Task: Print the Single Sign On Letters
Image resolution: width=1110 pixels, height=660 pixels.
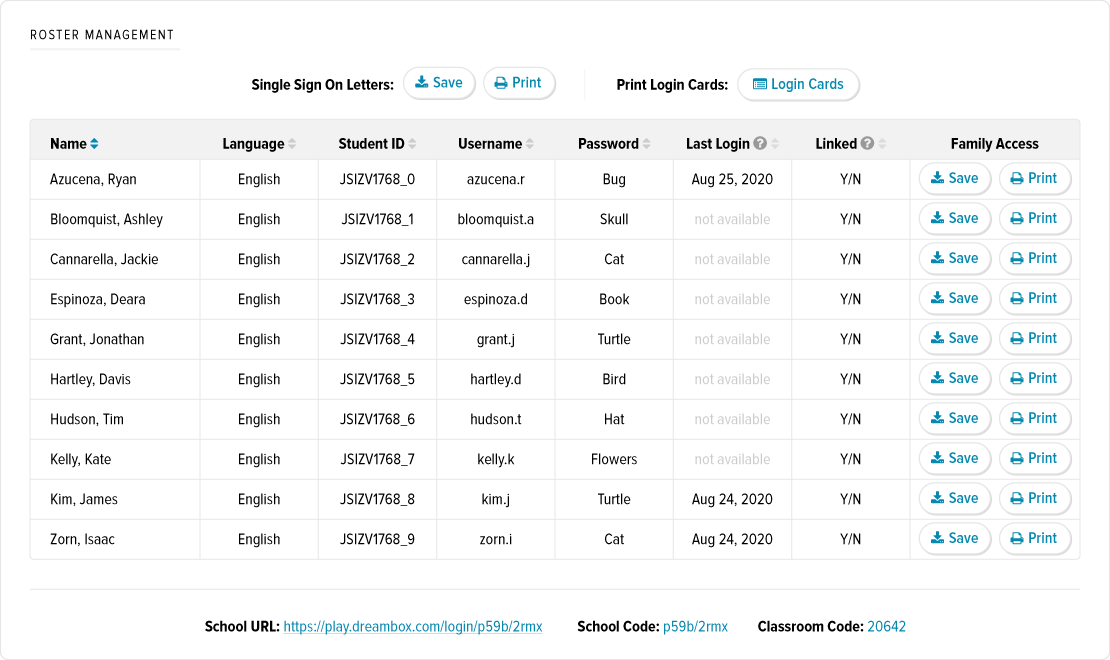Action: pyautogui.click(x=519, y=83)
